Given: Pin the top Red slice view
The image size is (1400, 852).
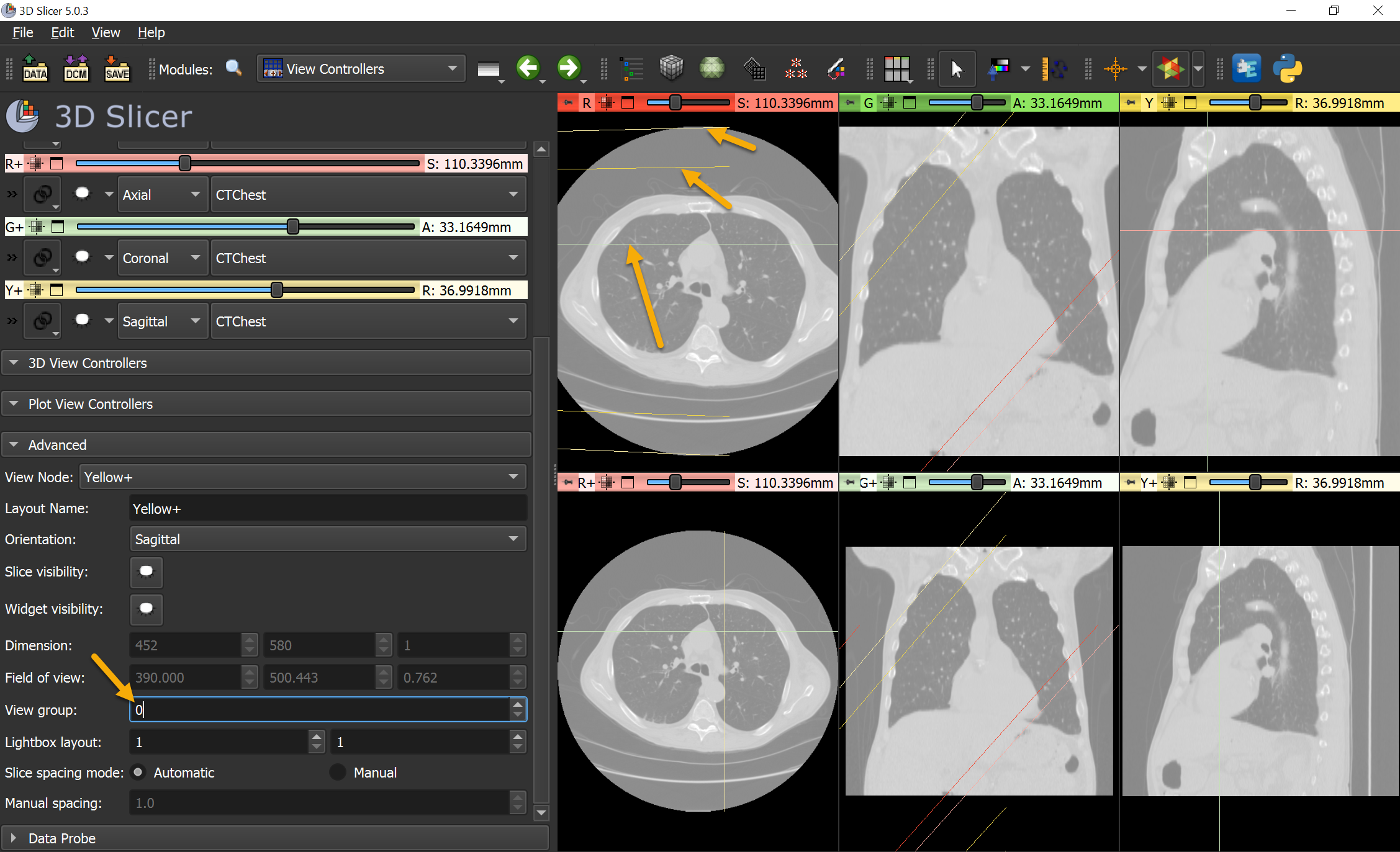Looking at the screenshot, I should click(x=567, y=103).
